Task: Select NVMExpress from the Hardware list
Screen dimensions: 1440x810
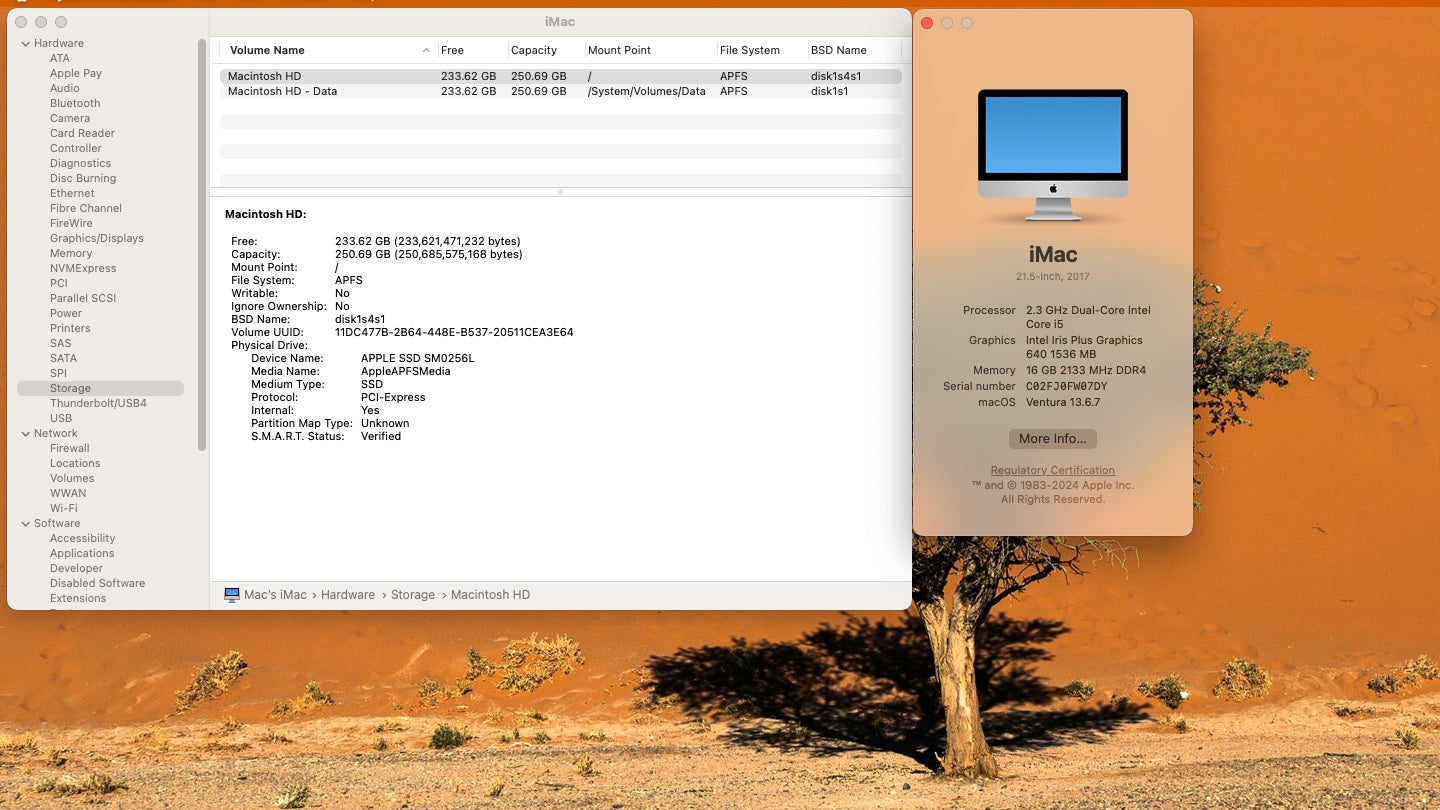Action: point(83,268)
